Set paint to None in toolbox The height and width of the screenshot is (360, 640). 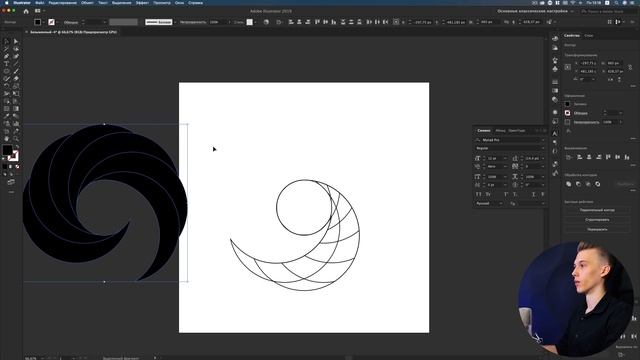pos(17,167)
